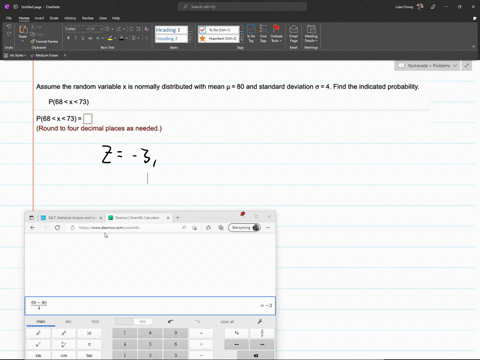Open the font size dropdown

point(101,29)
